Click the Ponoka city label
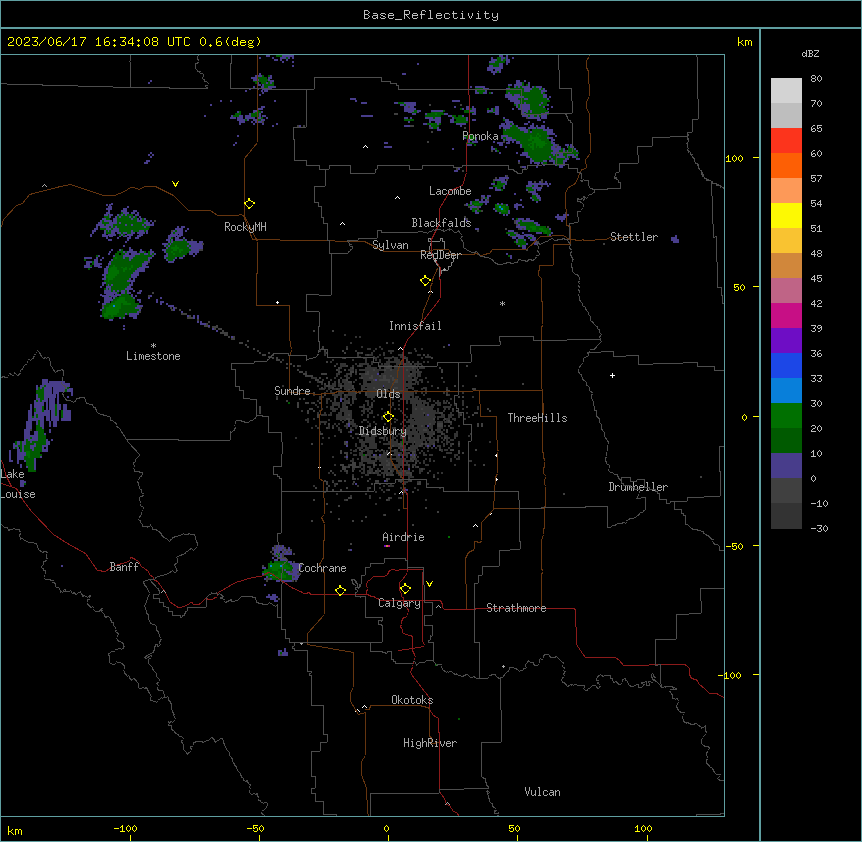Viewport: 862px width, 842px height. 480,136
